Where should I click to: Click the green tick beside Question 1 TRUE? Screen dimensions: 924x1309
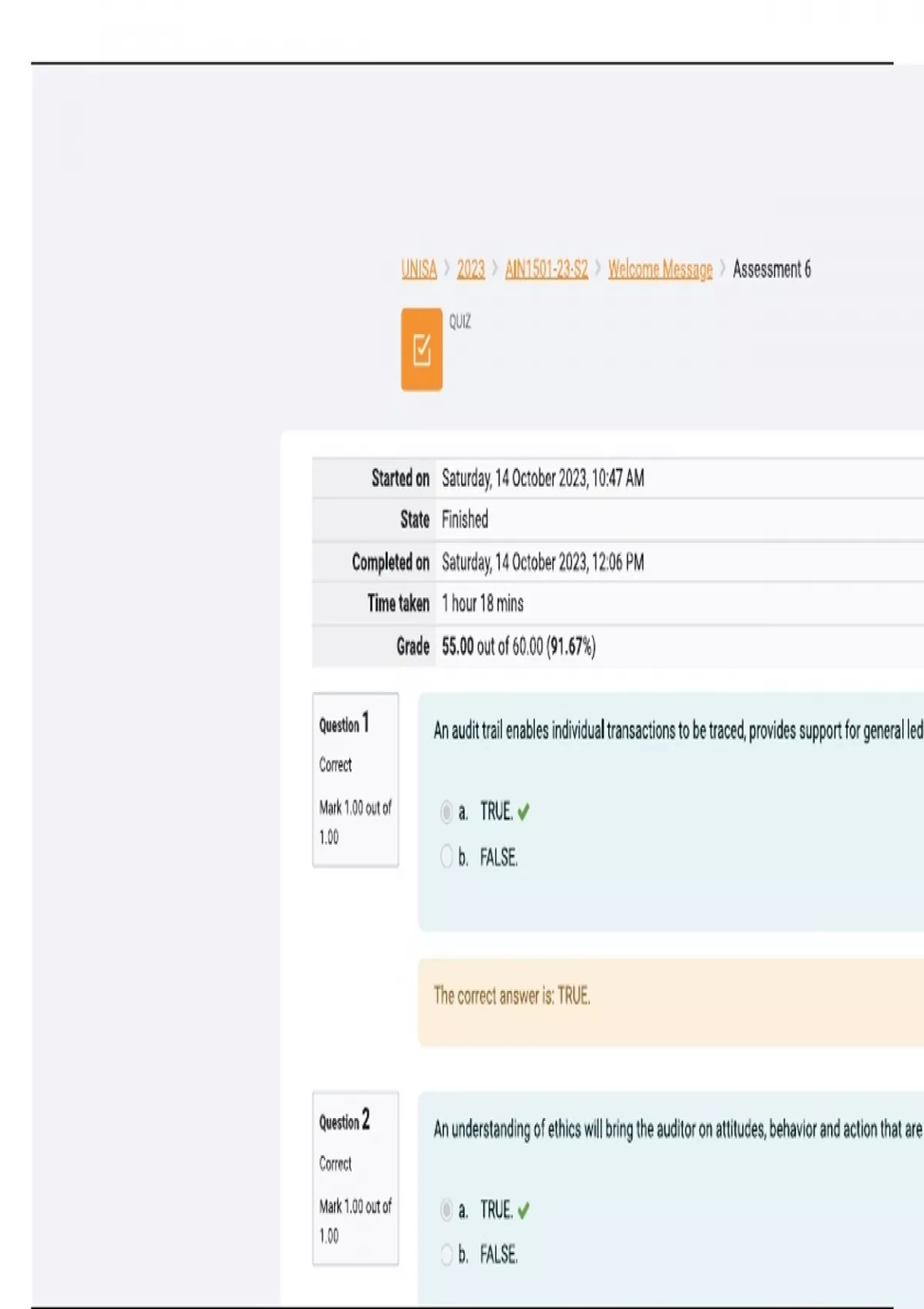[x=524, y=812]
